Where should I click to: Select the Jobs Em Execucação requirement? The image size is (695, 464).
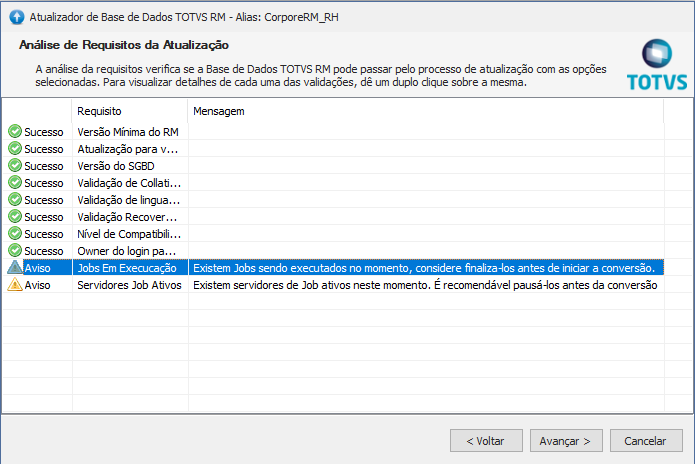[127, 268]
